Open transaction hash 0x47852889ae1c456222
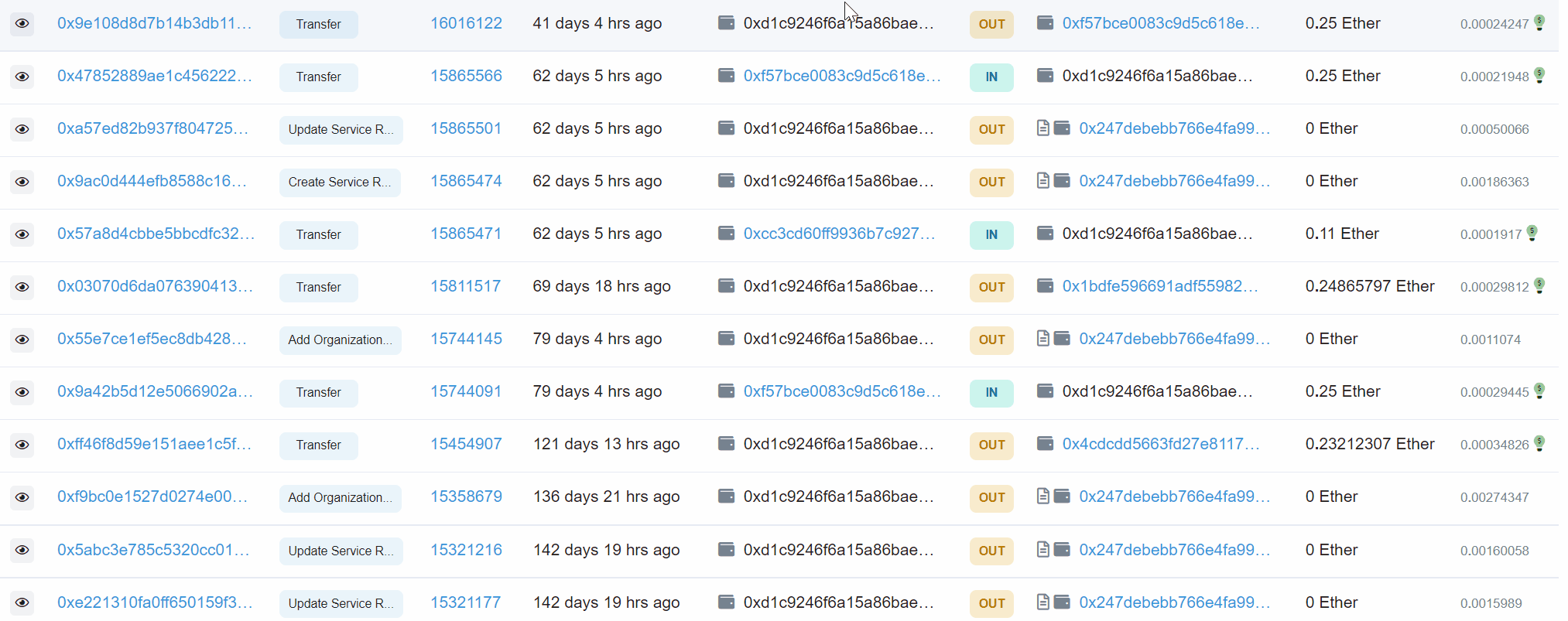The width and height of the screenshot is (1568, 621). (154, 76)
